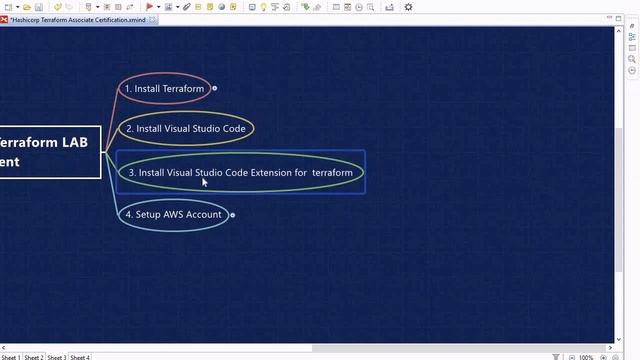This screenshot has width=640, height=360.
Task: Click the actual size icon after zoom-in
Action: (x=615, y=357)
